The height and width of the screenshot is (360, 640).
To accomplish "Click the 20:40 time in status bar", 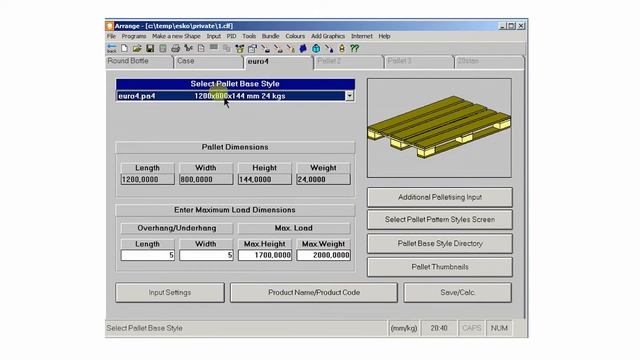I will pyautogui.click(x=439, y=328).
